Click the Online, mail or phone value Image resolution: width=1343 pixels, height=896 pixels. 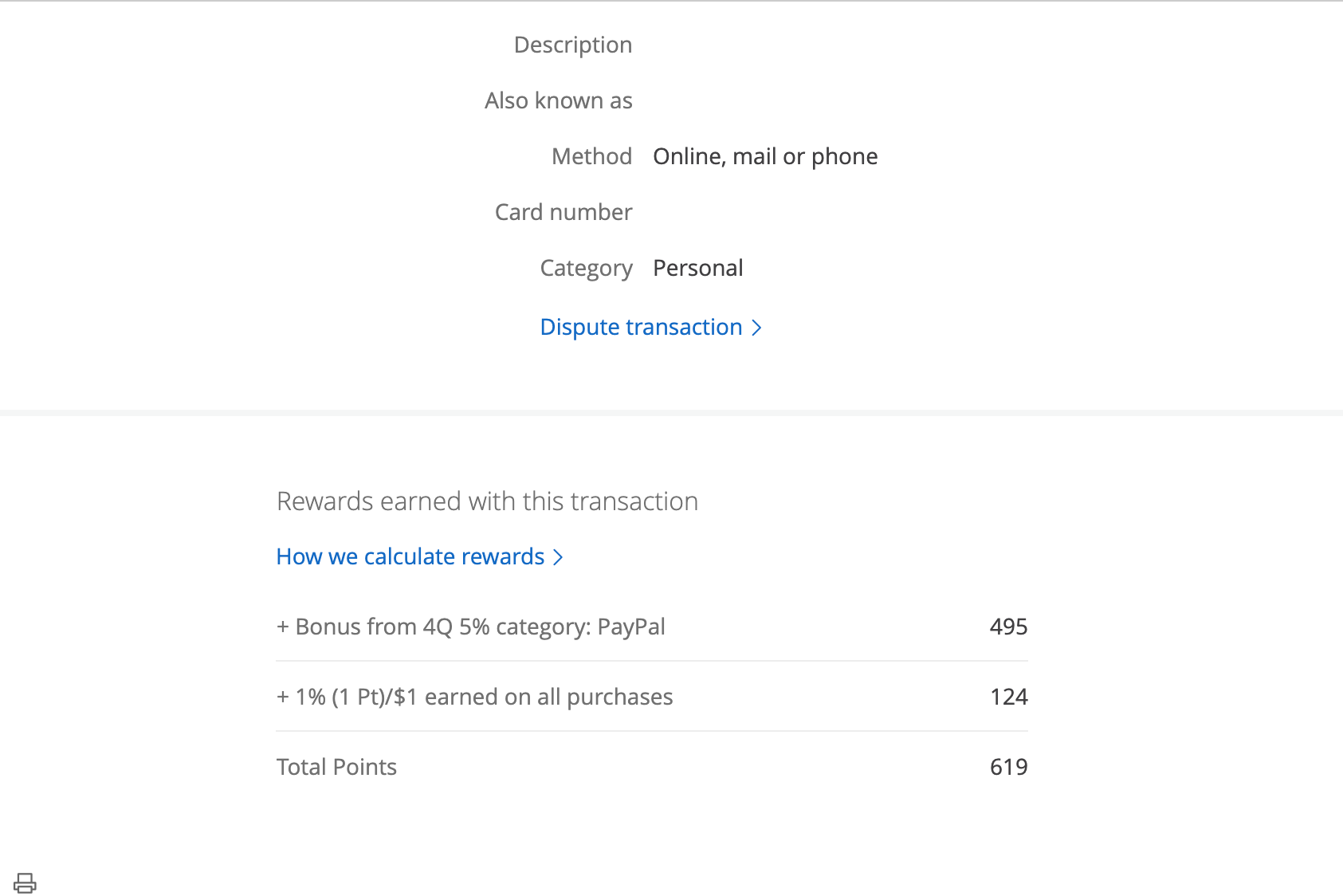click(765, 156)
